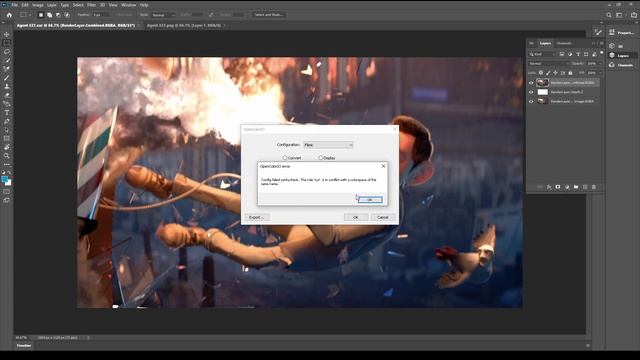Open the Configuration dropdown in OpenColorIO dialog
Viewport: 640px width, 360px height.
click(x=328, y=145)
